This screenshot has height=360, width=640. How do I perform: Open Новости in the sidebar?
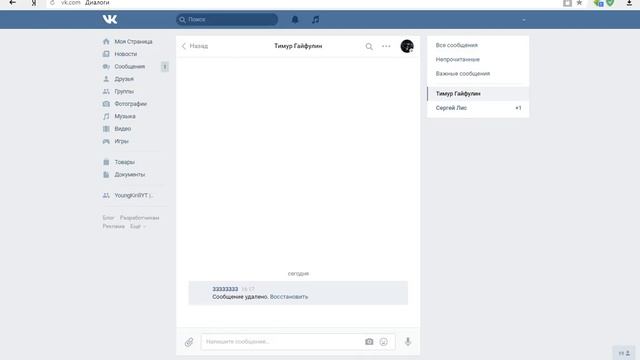[126, 54]
